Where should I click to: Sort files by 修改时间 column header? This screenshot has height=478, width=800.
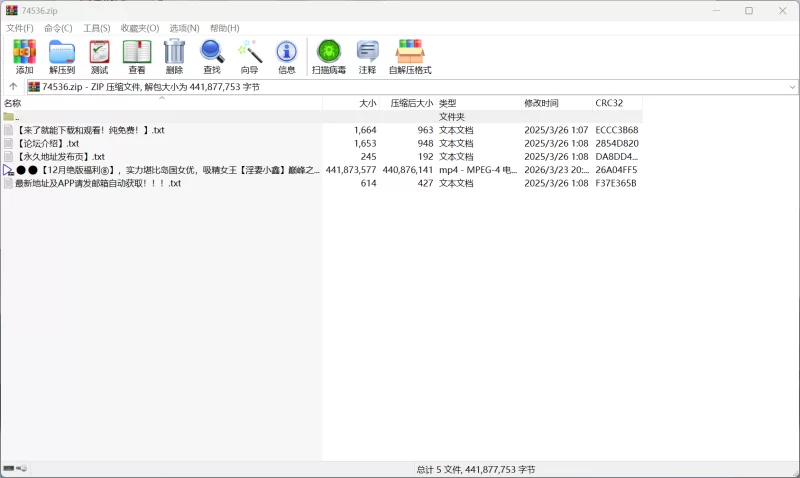(541, 103)
